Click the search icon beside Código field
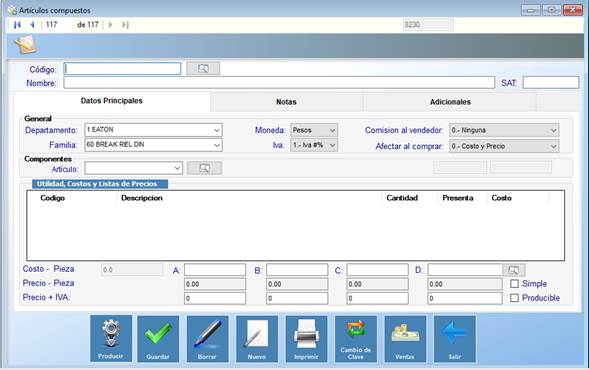The image size is (589, 370). click(x=203, y=69)
